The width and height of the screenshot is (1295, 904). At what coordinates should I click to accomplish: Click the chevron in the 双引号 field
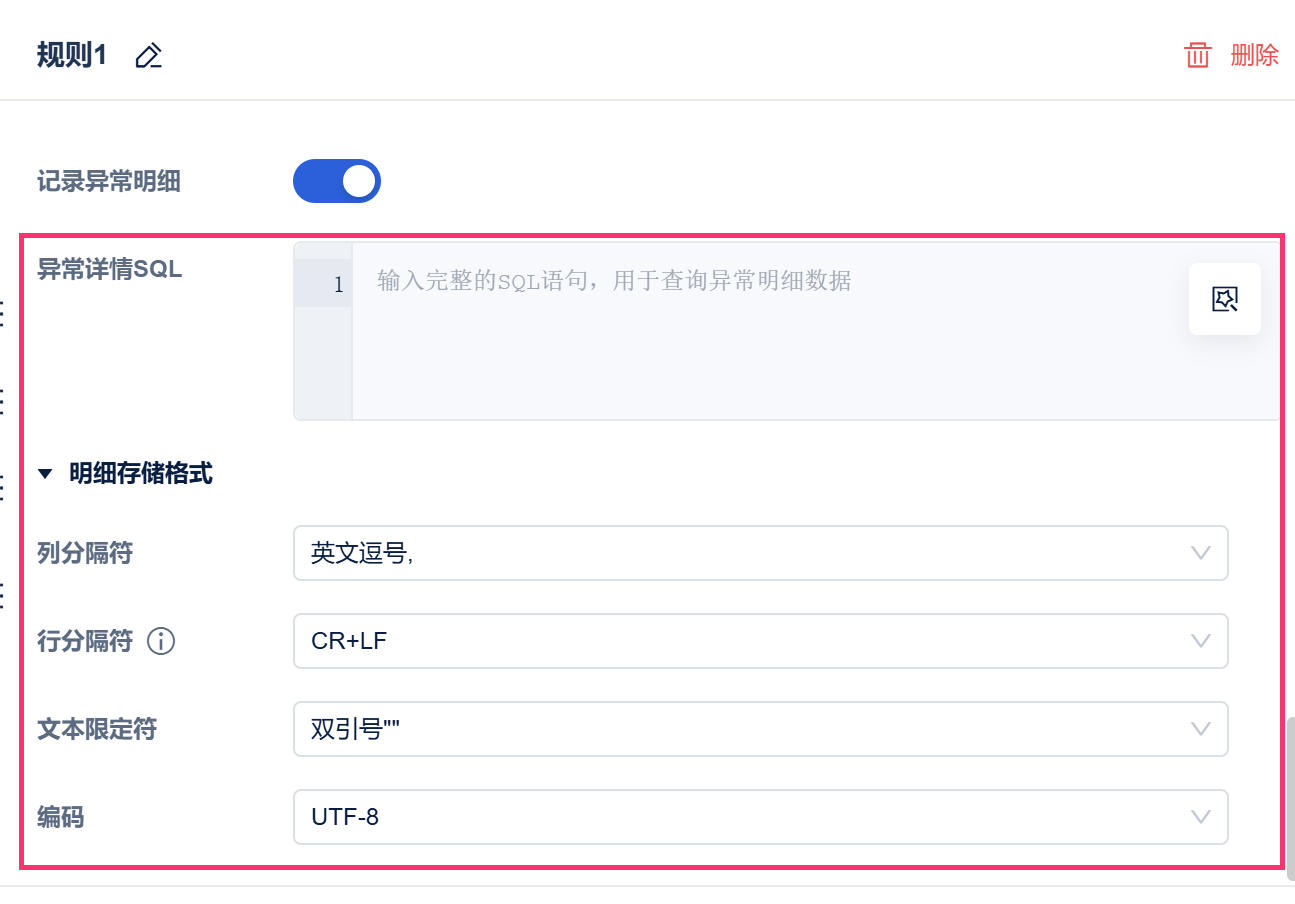[x=1201, y=729]
